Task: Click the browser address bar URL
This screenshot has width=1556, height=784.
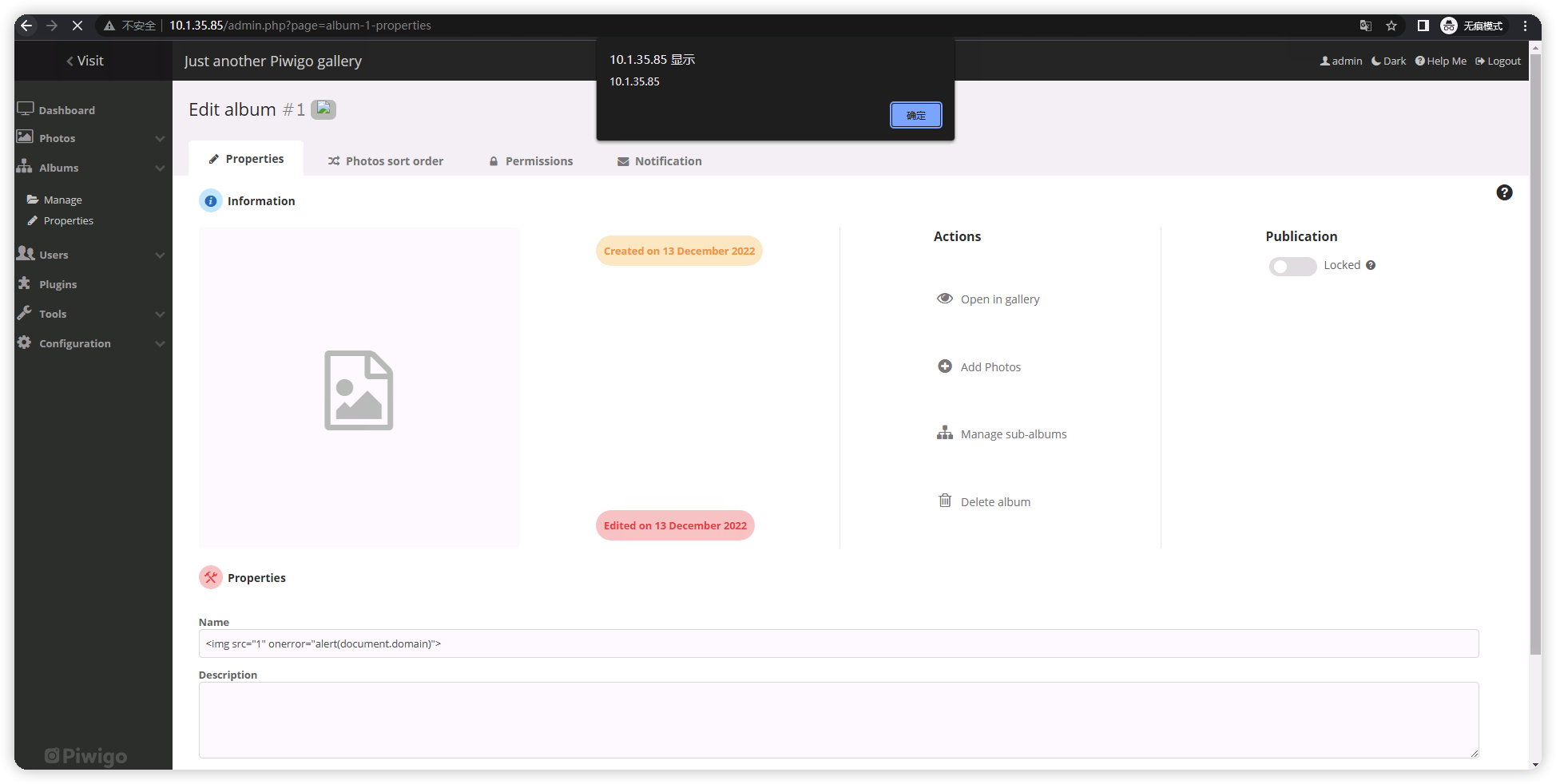Action: coord(300,26)
